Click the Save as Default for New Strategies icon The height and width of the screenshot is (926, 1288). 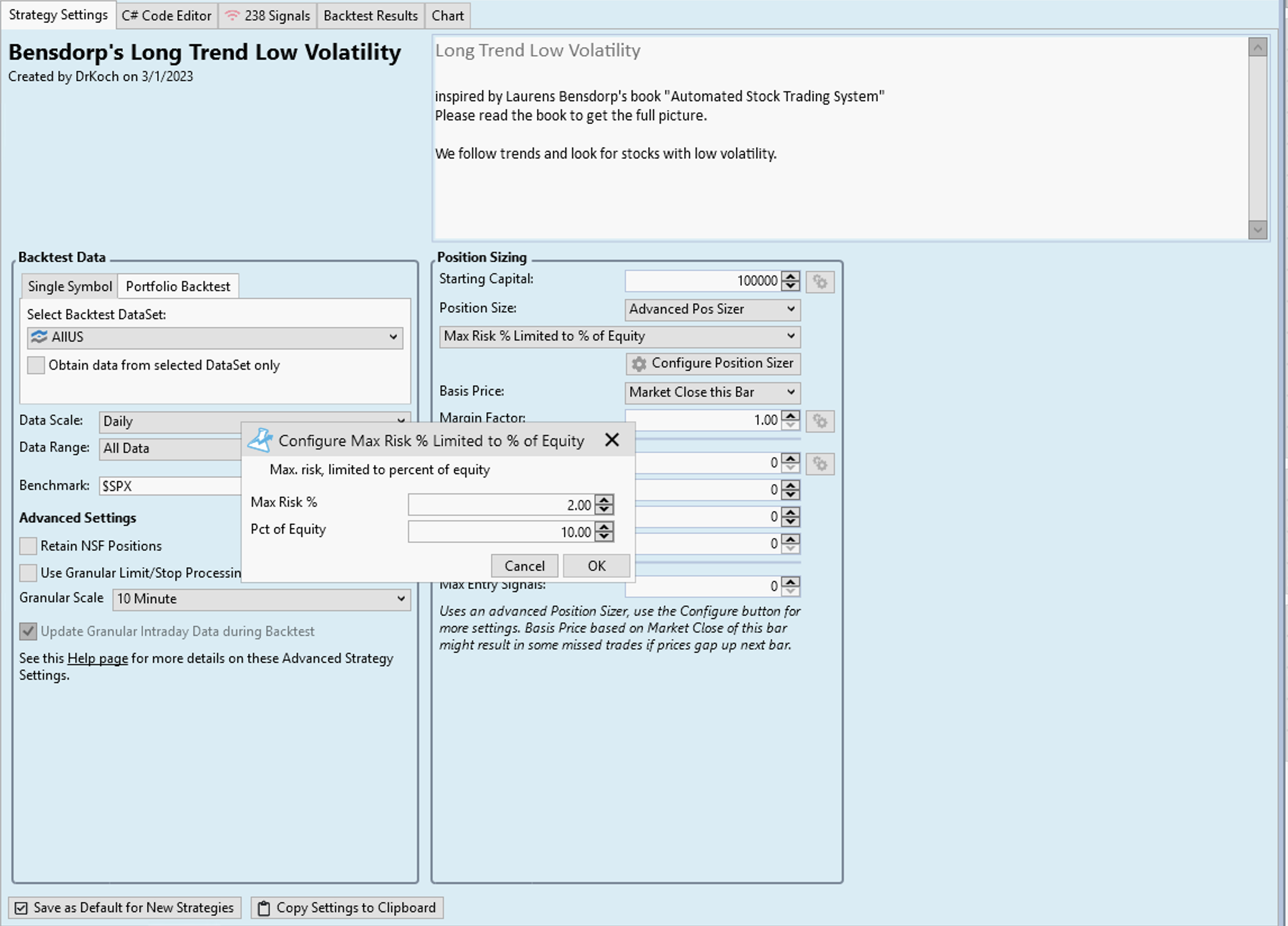(x=21, y=908)
